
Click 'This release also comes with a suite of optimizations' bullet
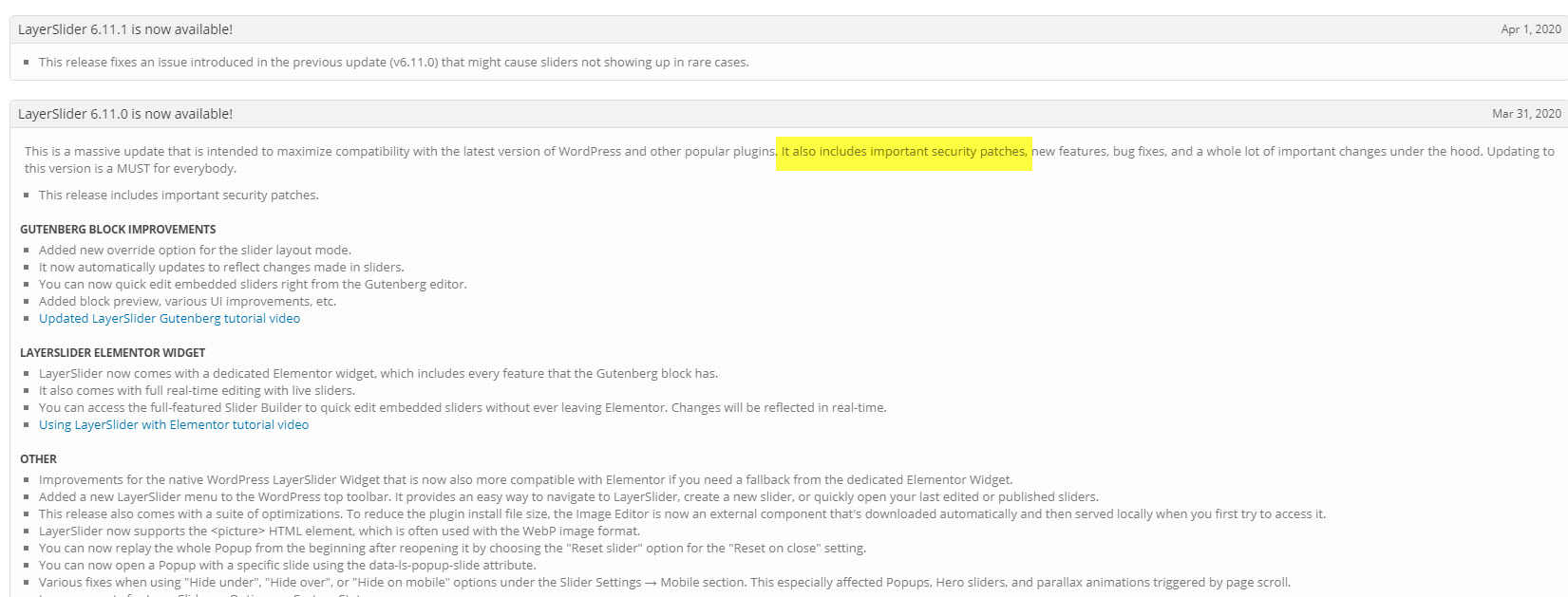[x=682, y=514]
